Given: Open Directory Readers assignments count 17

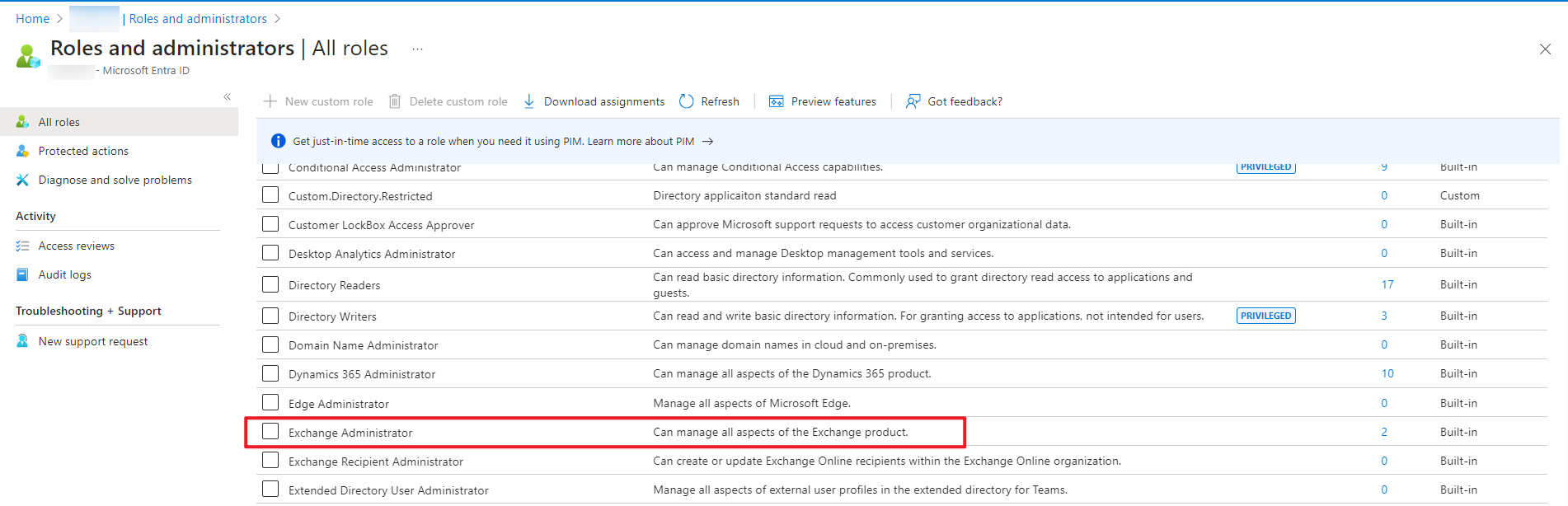Looking at the screenshot, I should pyautogui.click(x=1387, y=284).
